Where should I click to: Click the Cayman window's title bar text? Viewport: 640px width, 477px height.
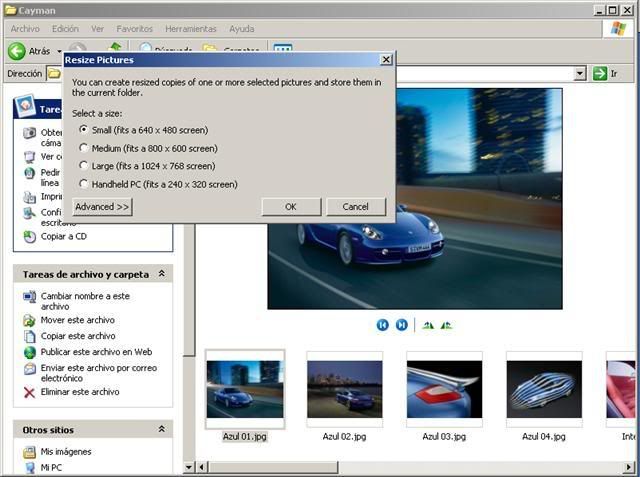pyautogui.click(x=36, y=10)
